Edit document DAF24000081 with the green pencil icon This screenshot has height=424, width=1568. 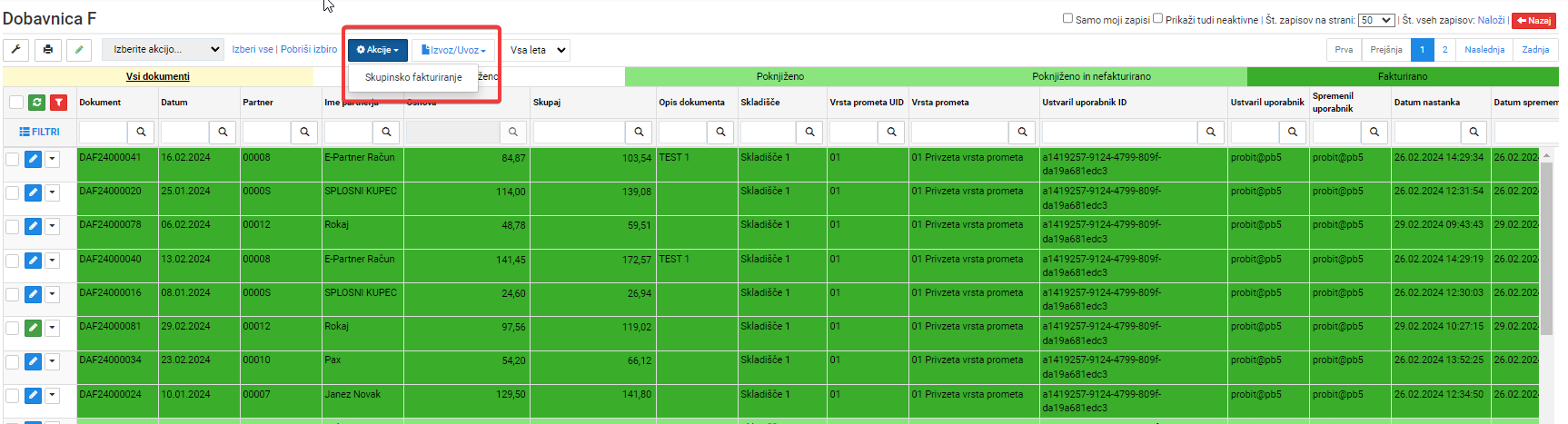[33, 328]
